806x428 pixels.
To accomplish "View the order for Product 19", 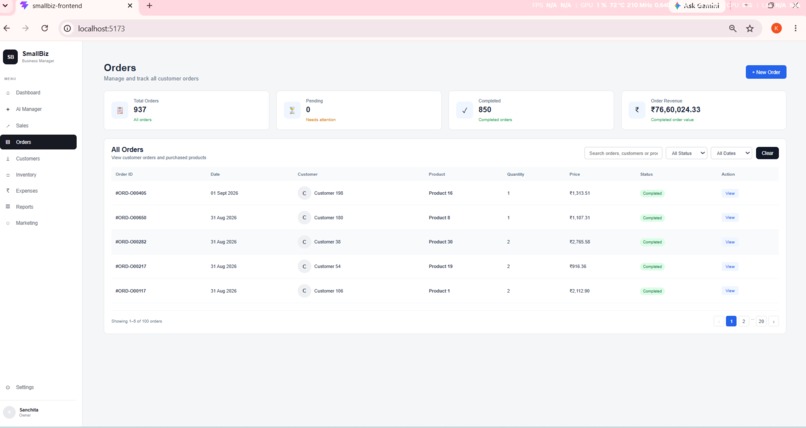I will [730, 266].
